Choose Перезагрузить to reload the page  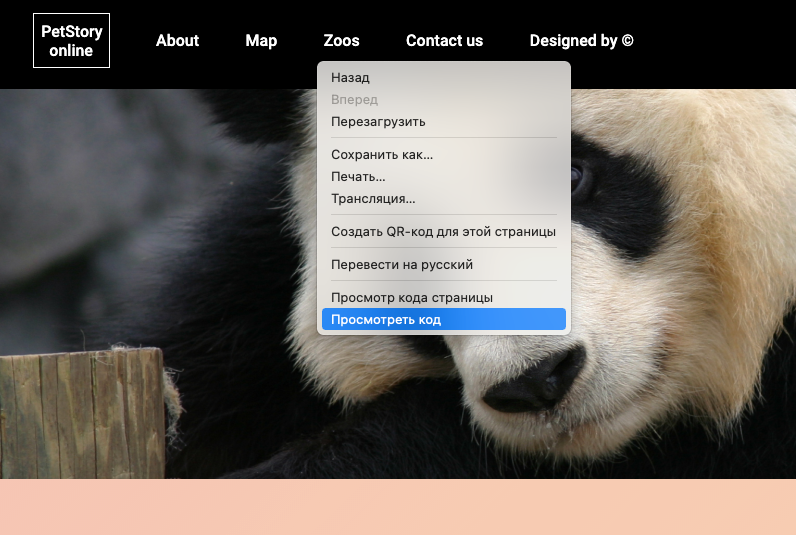(x=444, y=122)
